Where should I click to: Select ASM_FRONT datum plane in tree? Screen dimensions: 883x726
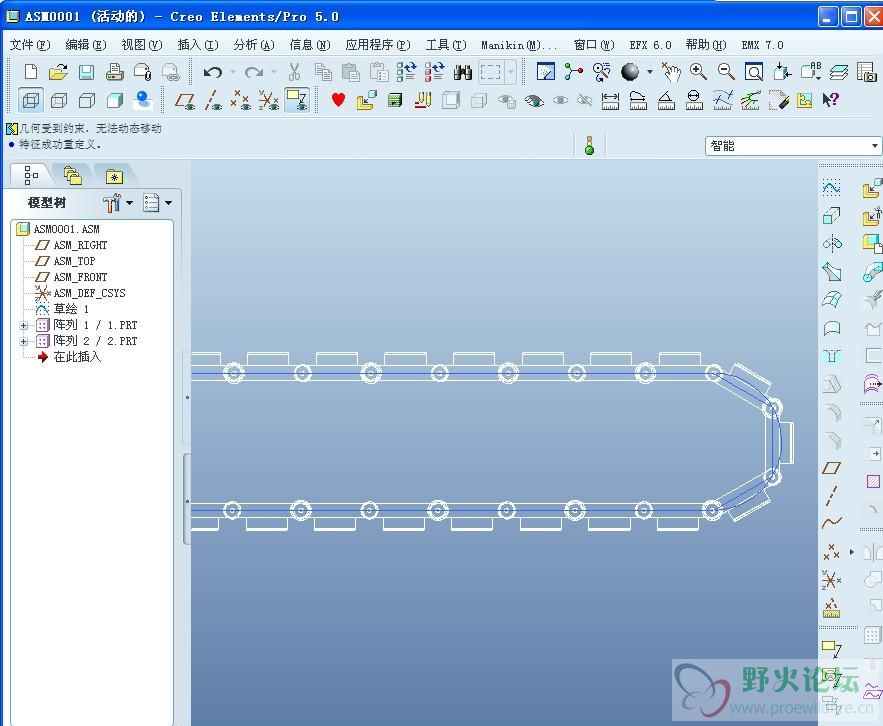point(80,277)
